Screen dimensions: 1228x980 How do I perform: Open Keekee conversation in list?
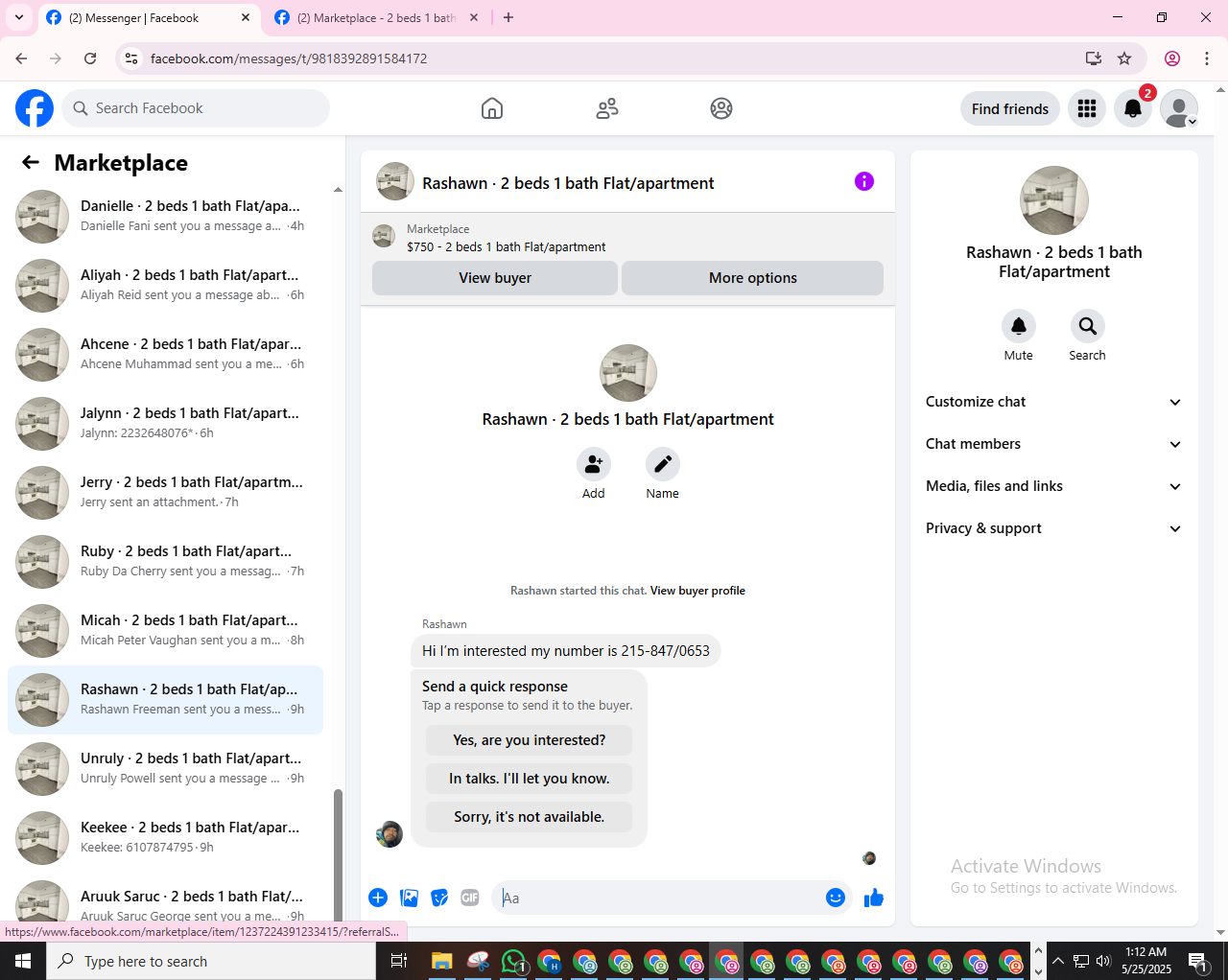165,838
